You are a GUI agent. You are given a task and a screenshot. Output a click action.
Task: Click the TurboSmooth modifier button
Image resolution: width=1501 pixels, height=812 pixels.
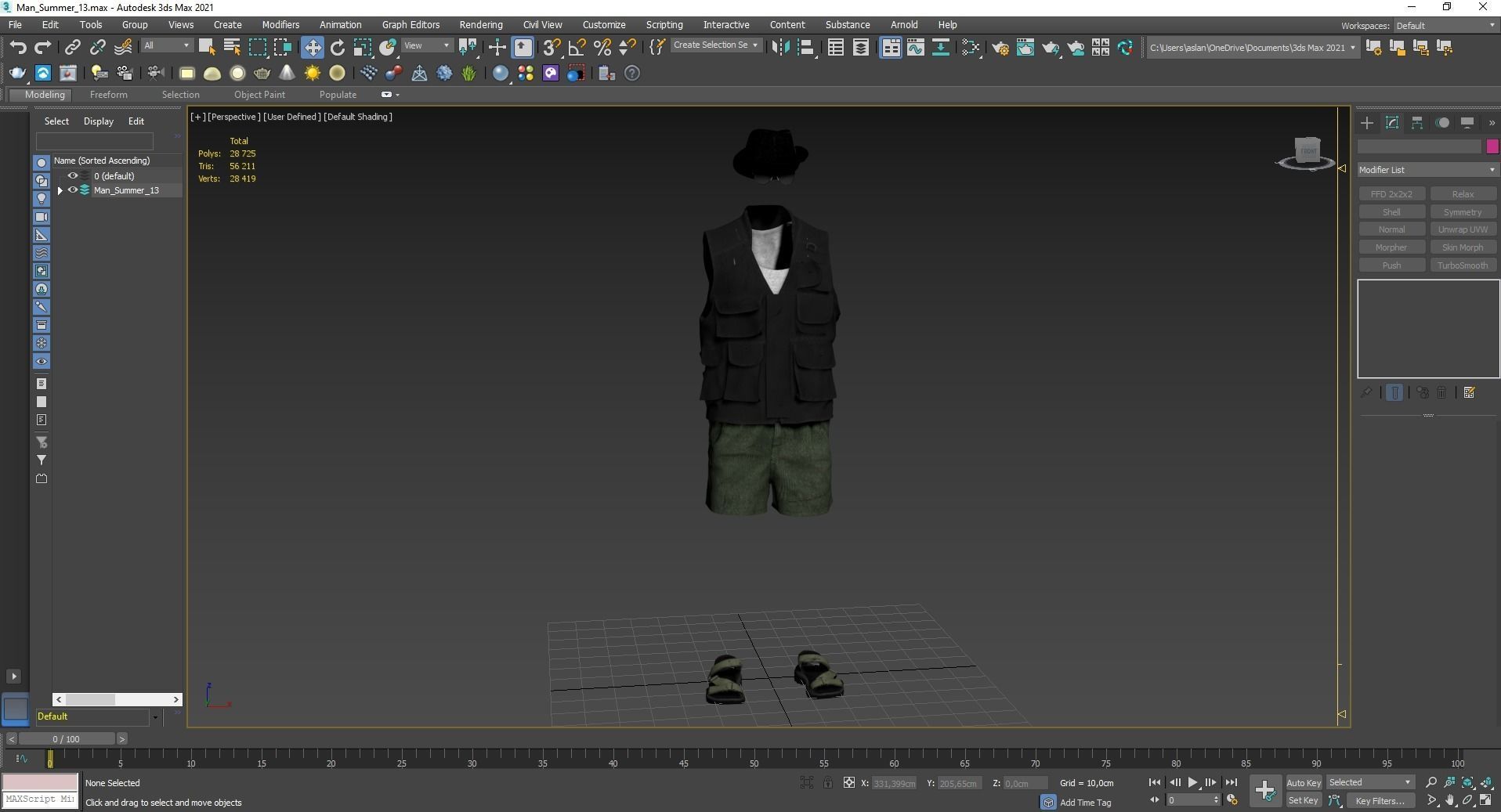pos(1463,265)
